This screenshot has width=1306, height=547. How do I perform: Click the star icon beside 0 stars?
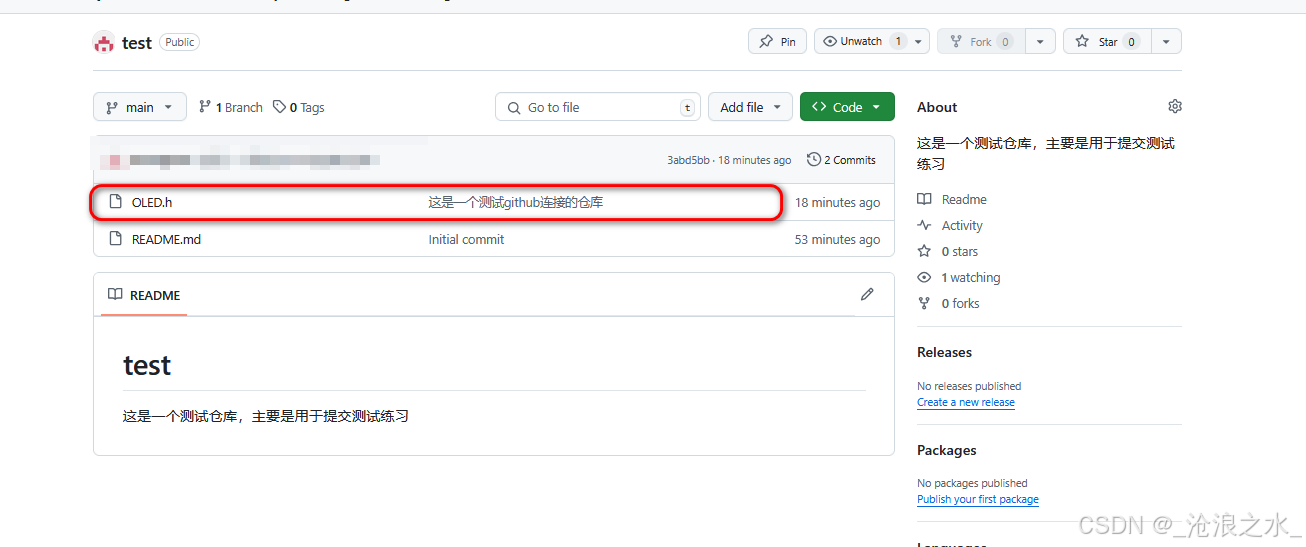click(924, 251)
